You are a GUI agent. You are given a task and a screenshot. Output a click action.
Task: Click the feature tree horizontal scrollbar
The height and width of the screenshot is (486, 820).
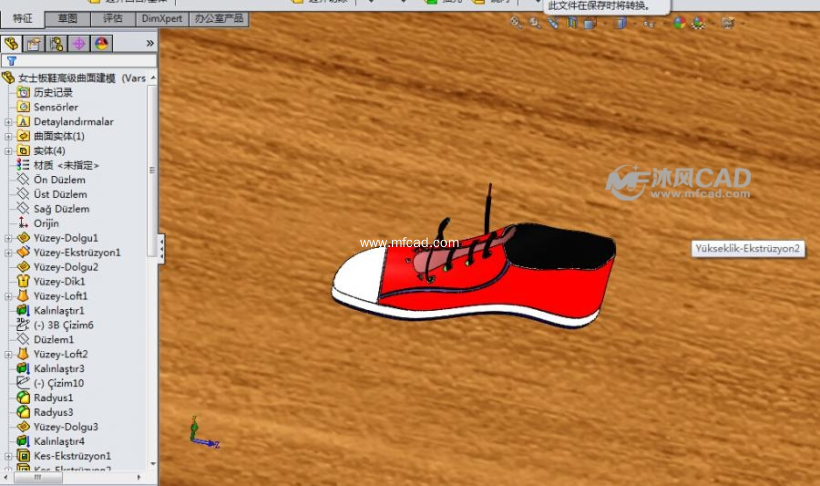[x=80, y=479]
